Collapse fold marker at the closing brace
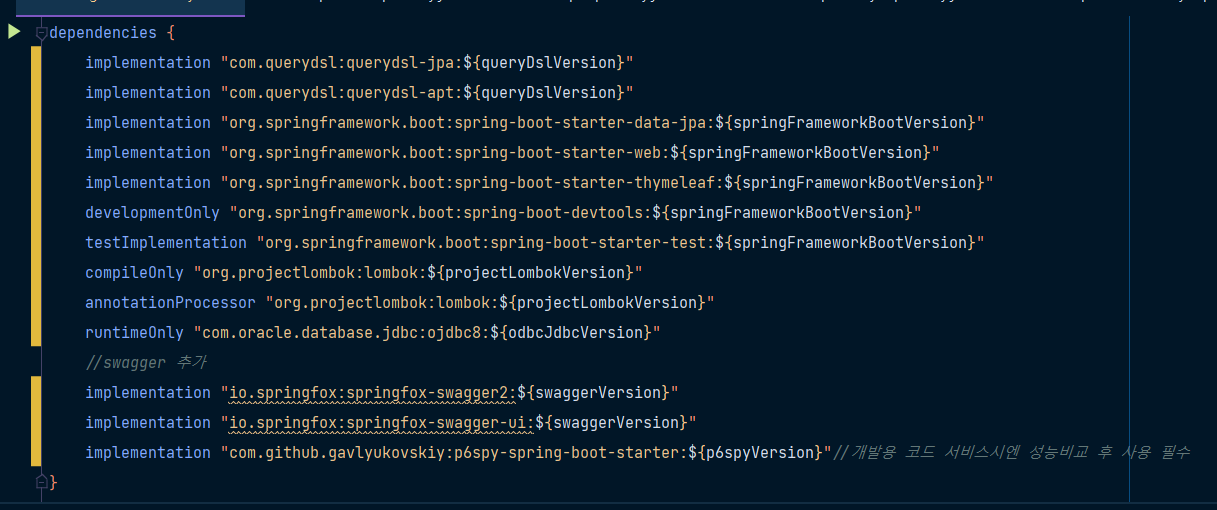Viewport: 1217px width, 510px height. tap(41, 482)
